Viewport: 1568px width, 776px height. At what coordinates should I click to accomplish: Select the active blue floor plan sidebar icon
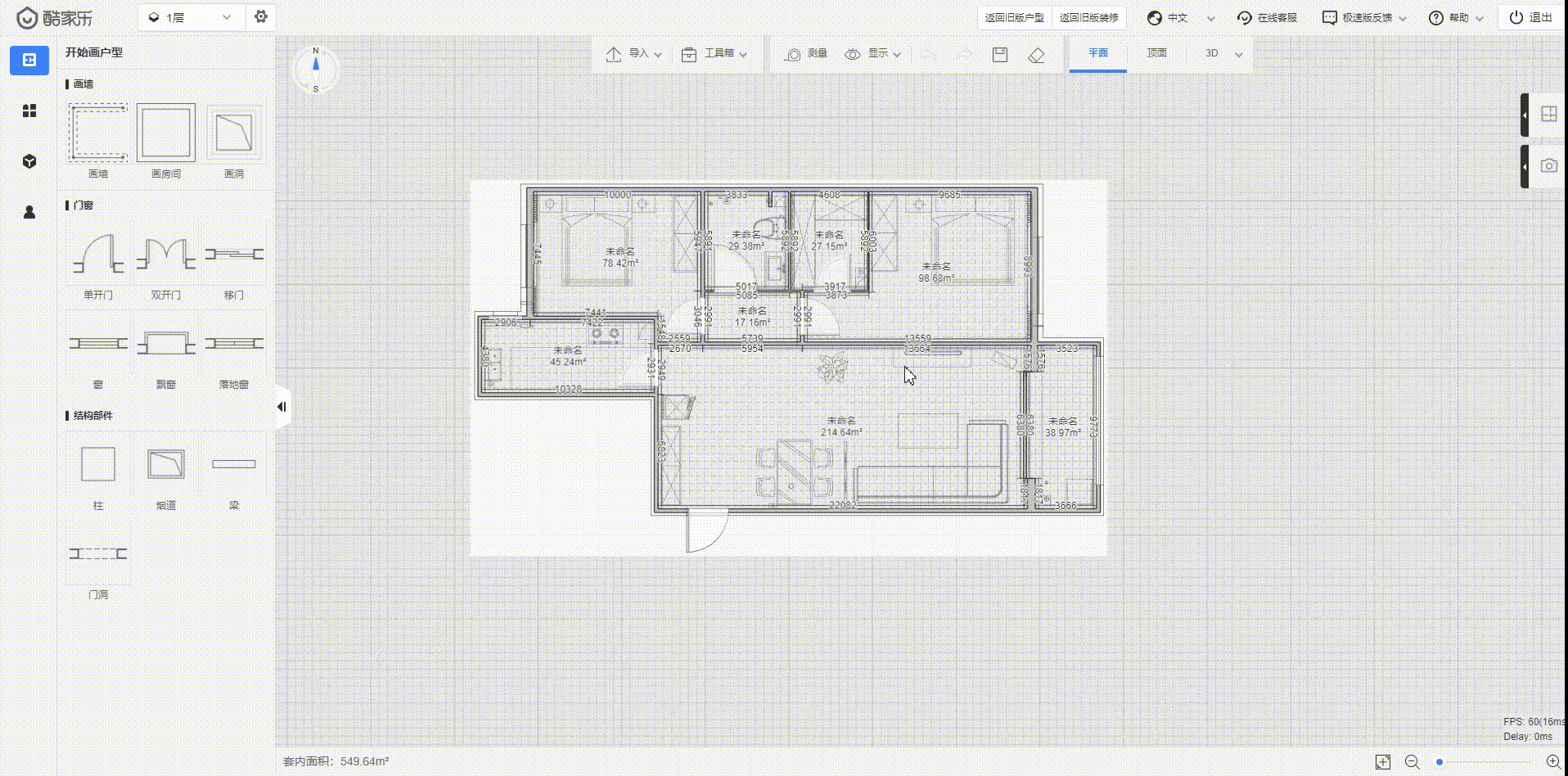29,60
